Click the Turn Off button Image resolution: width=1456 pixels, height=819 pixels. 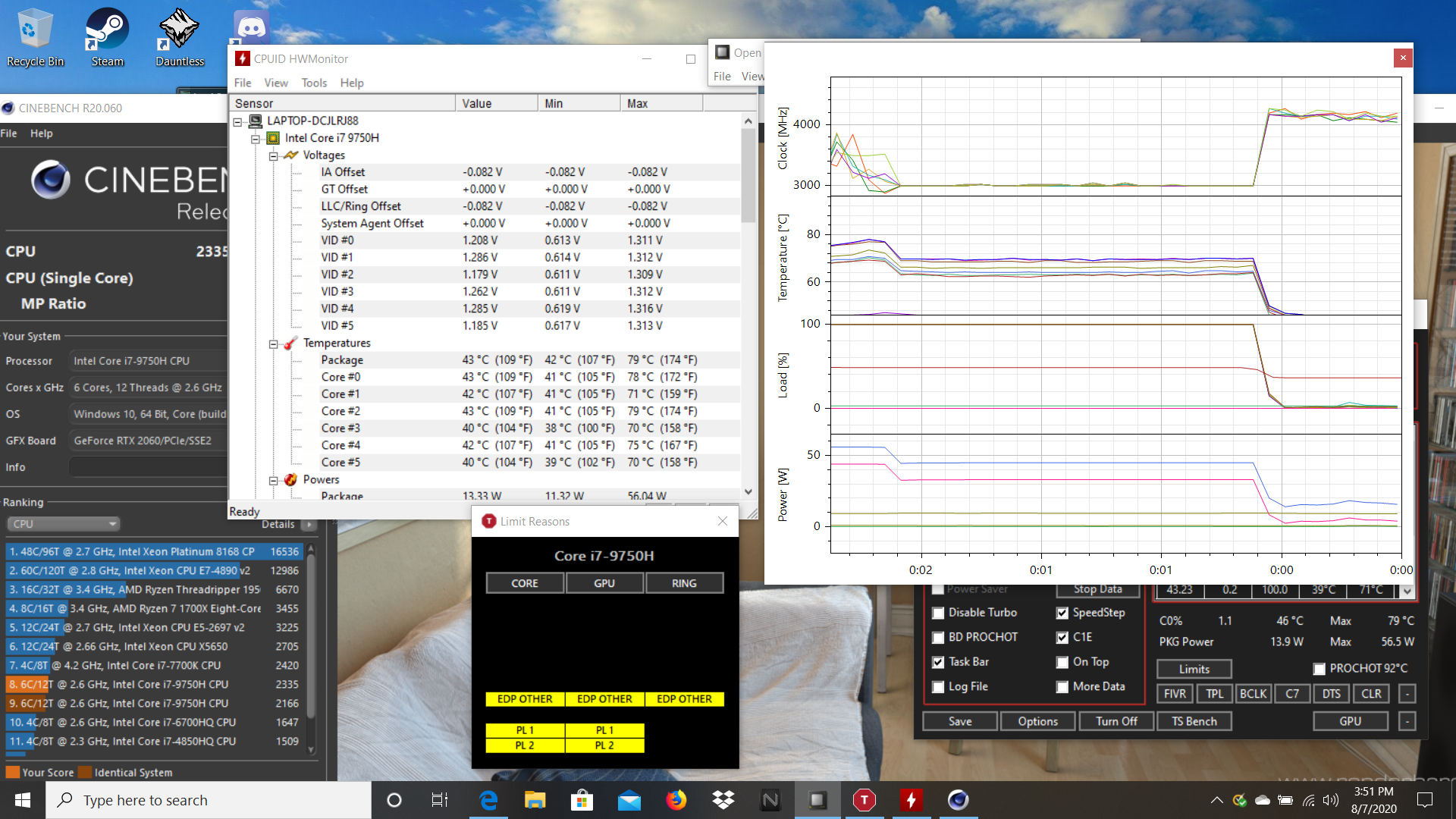coord(1116,721)
